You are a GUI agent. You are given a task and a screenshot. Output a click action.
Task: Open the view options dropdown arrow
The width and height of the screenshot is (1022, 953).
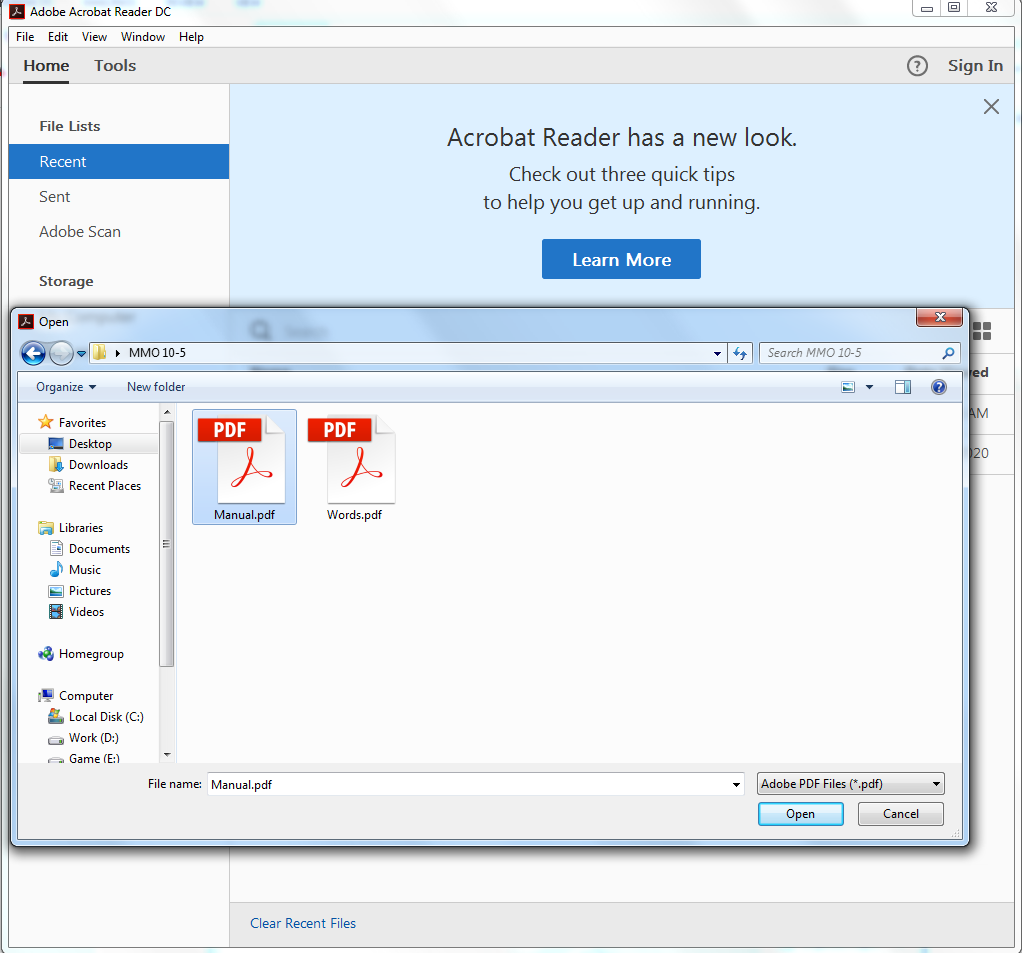pos(869,387)
